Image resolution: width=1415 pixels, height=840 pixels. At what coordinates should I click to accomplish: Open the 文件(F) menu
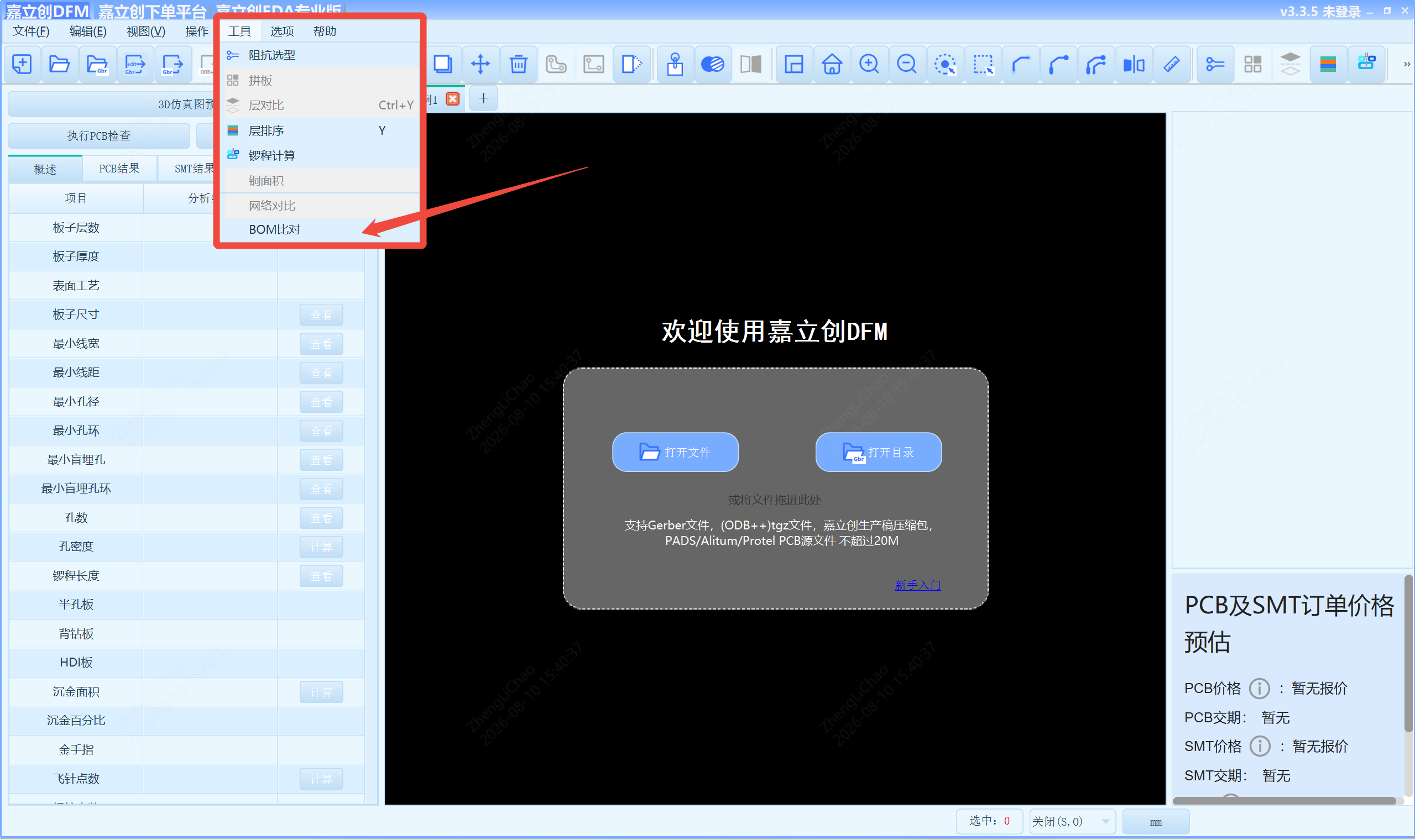pyautogui.click(x=31, y=31)
